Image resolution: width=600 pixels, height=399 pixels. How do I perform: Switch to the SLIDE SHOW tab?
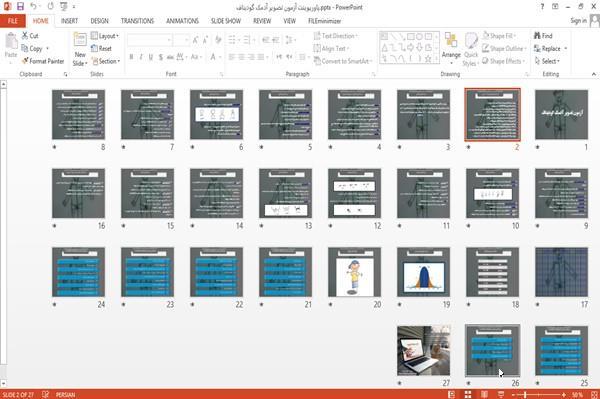click(226, 21)
